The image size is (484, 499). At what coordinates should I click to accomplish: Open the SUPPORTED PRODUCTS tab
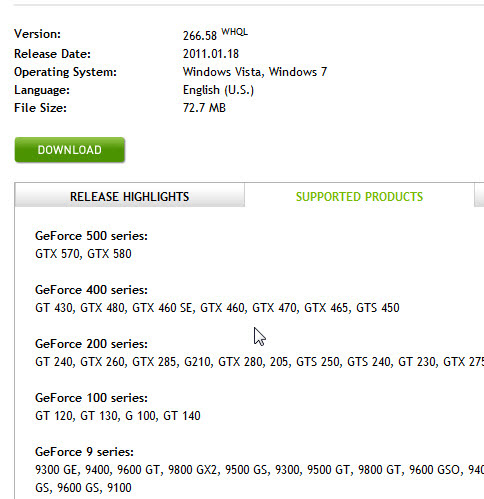click(359, 196)
